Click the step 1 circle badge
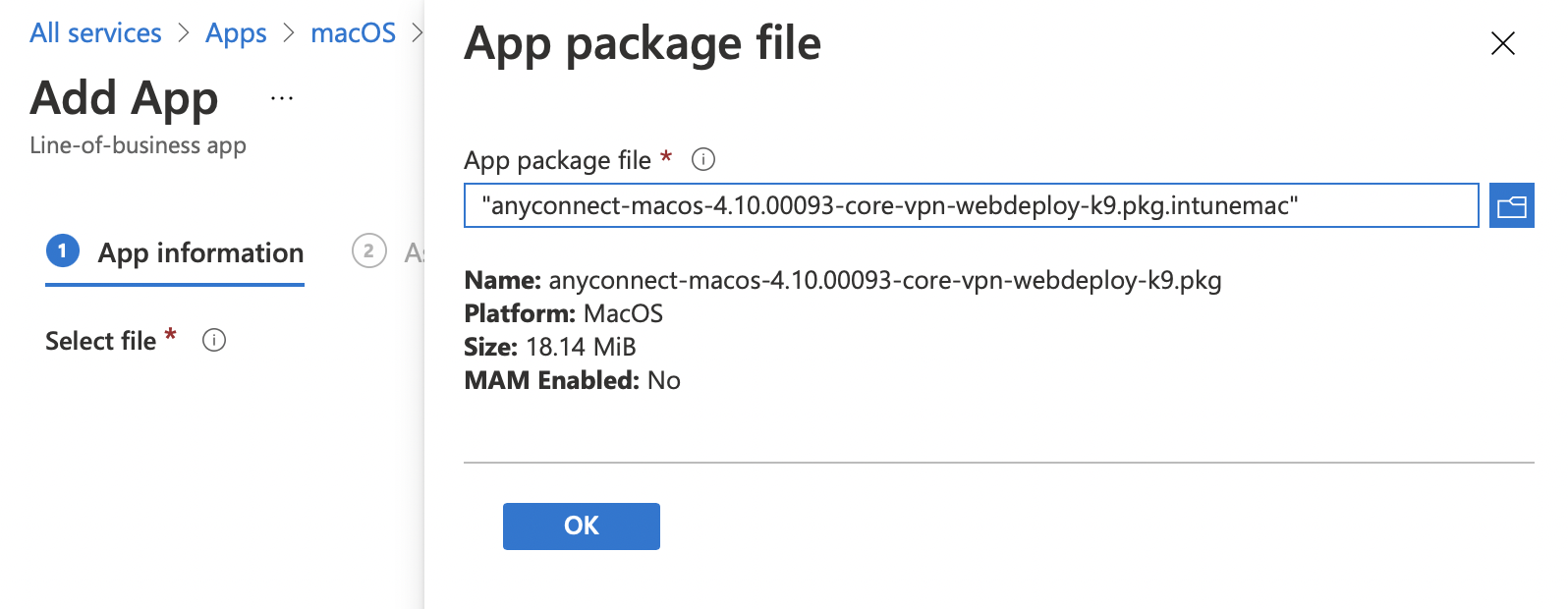This screenshot has width=1568, height=609. point(63,251)
